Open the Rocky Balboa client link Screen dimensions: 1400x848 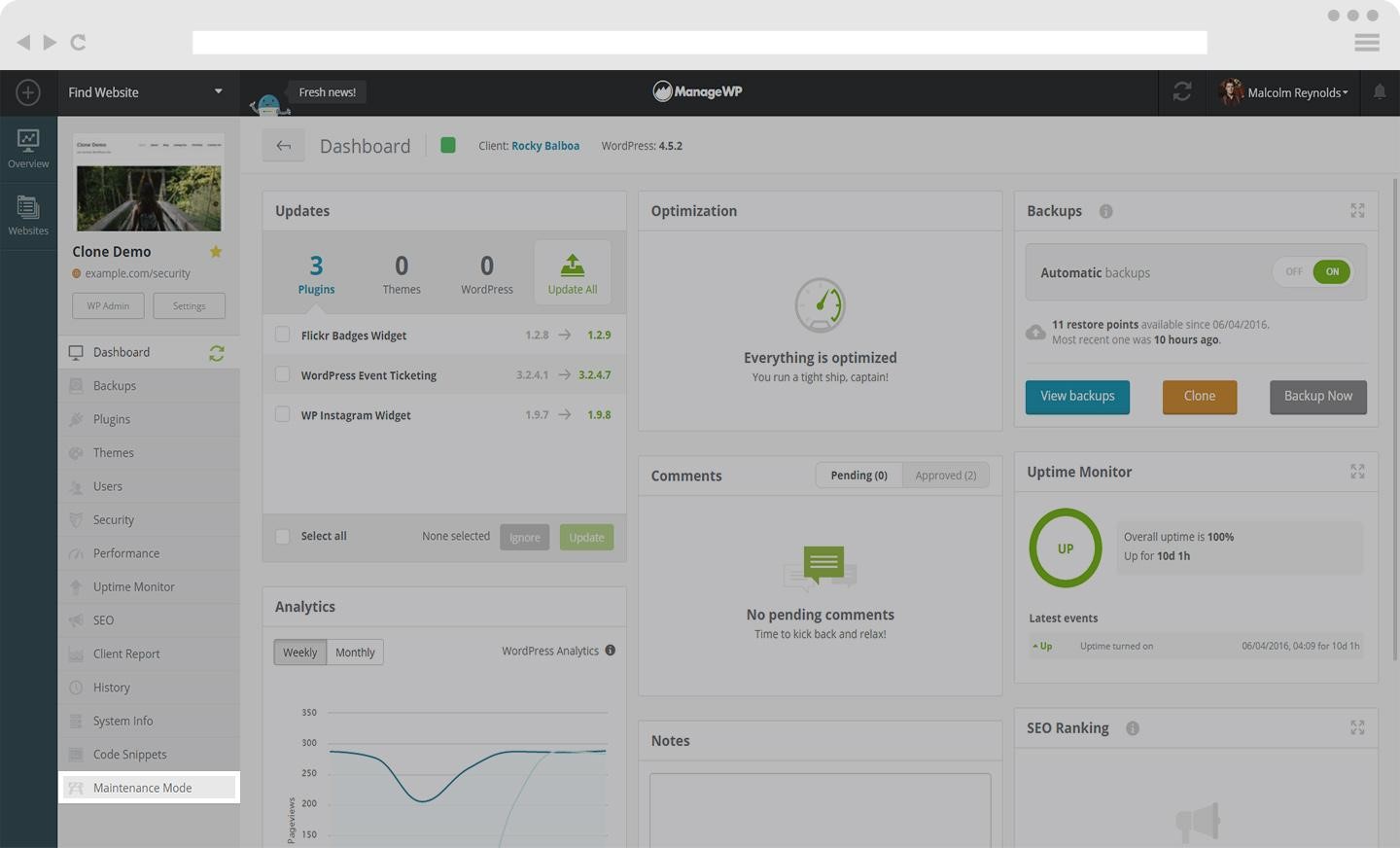coord(545,146)
